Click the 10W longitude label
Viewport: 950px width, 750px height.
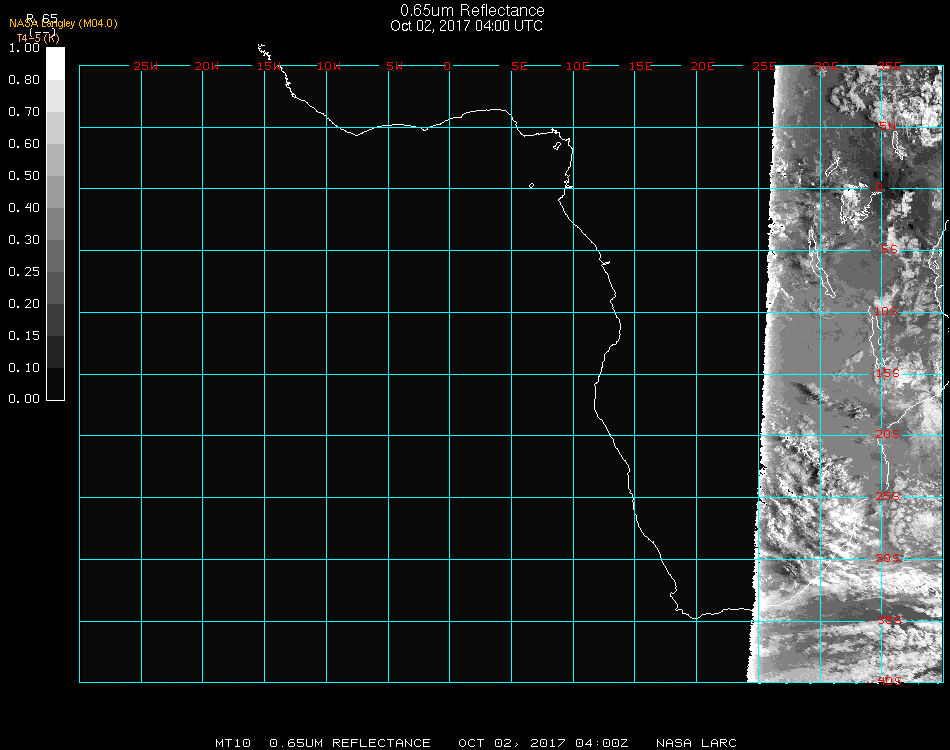329,66
